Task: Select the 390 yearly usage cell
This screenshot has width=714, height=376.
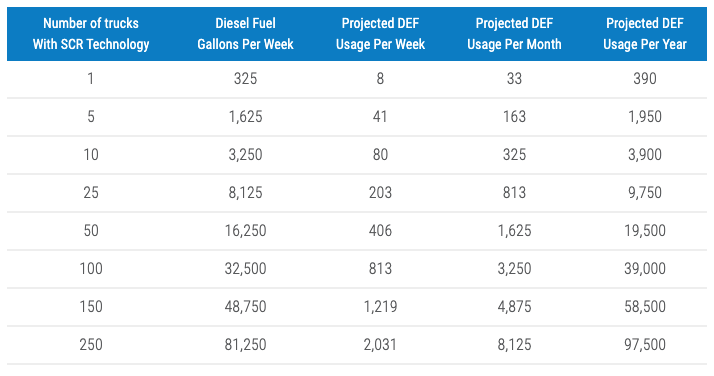Action: (x=645, y=79)
